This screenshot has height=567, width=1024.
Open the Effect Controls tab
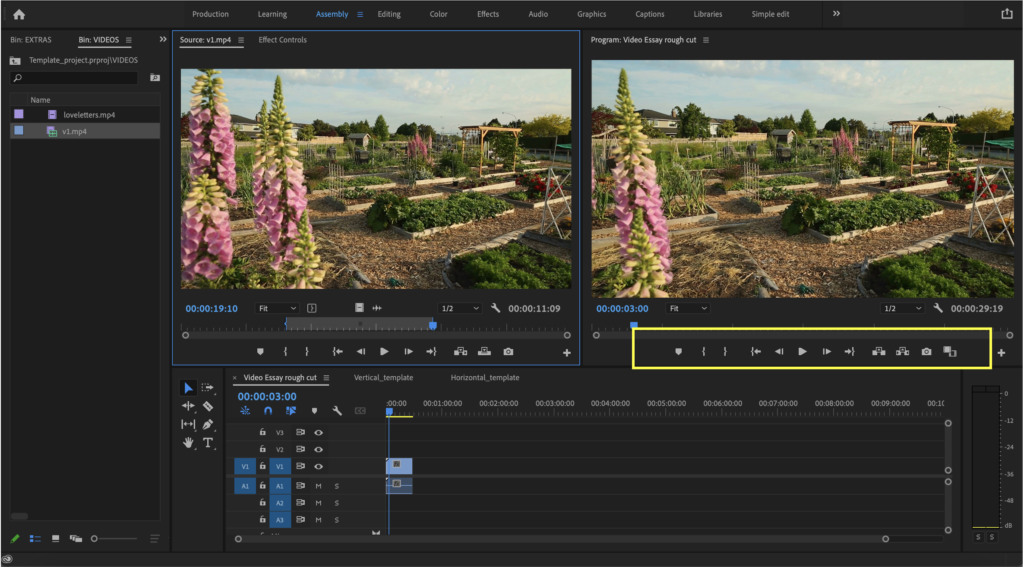283,40
